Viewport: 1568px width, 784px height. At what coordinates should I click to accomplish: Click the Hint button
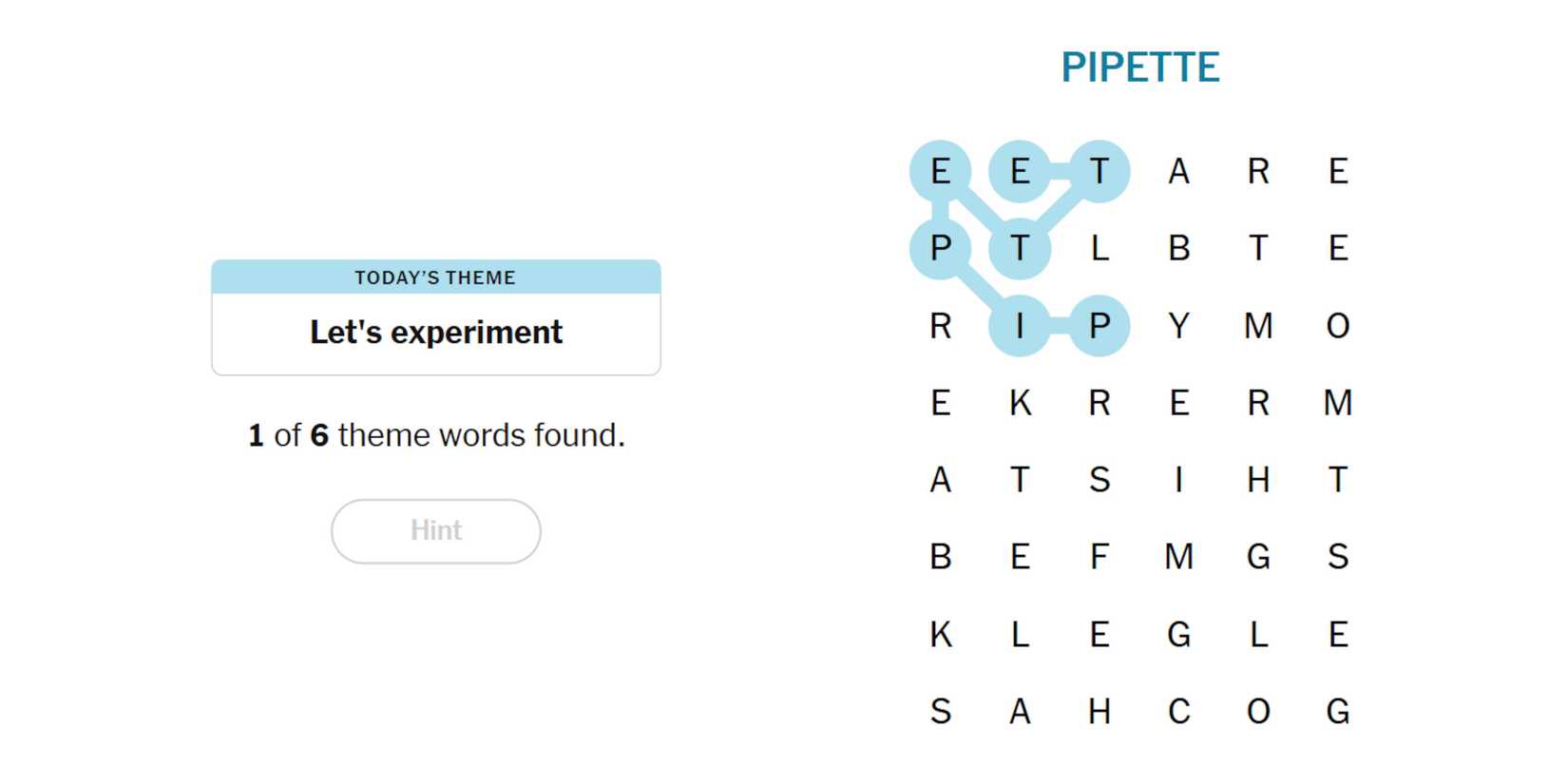pos(435,530)
